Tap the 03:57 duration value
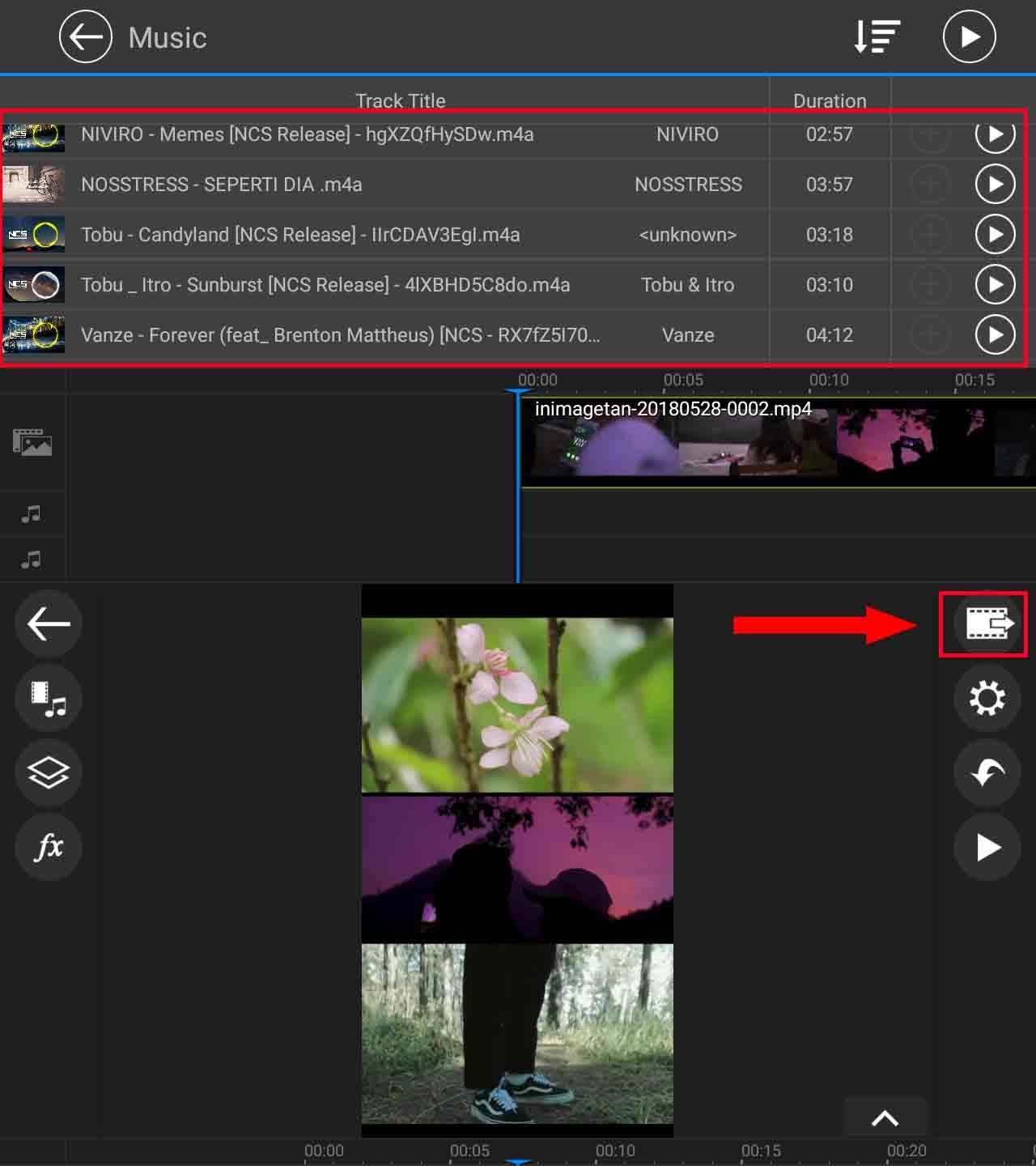This screenshot has width=1036, height=1166. coord(830,185)
